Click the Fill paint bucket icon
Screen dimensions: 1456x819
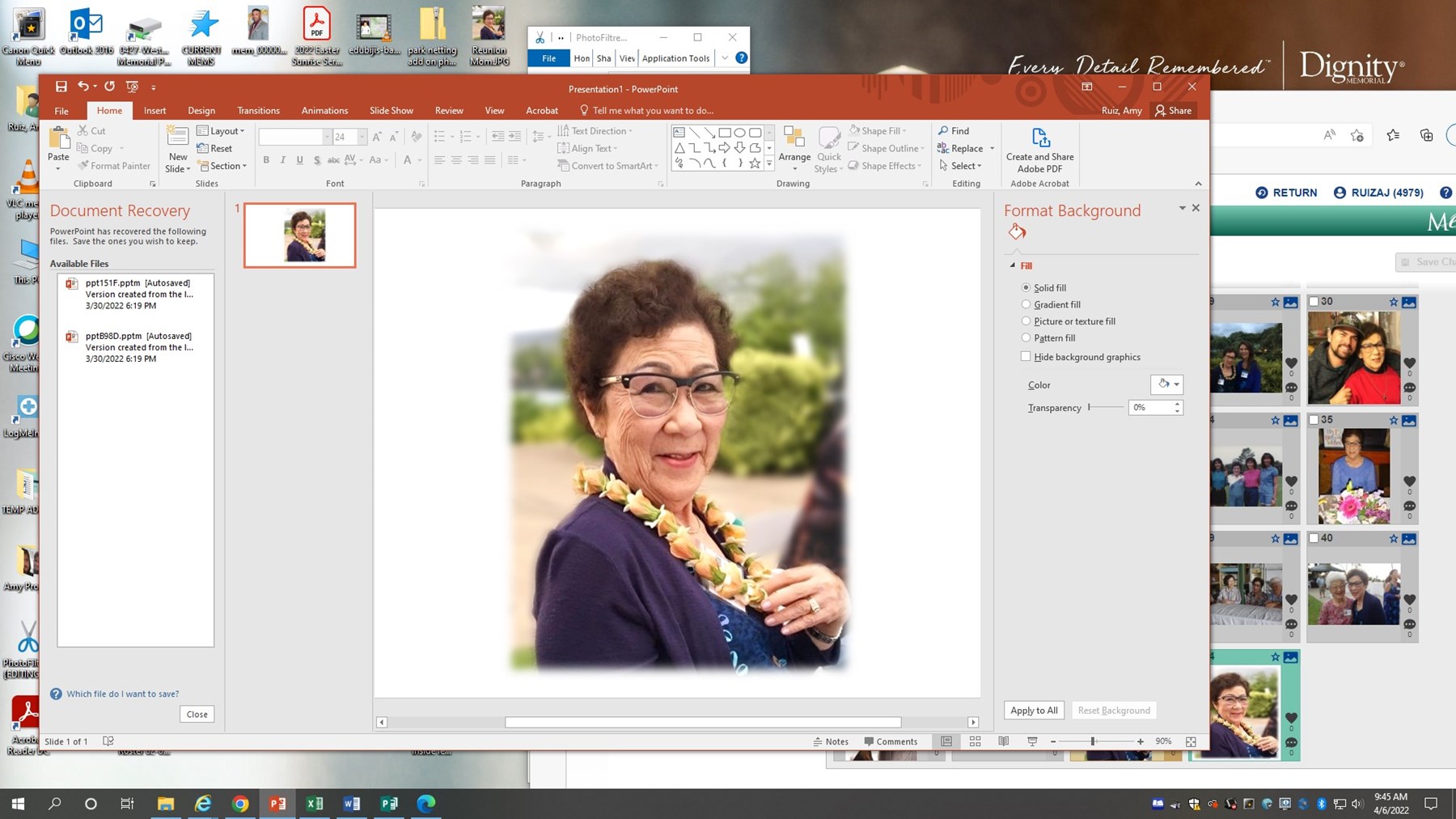[x=1017, y=232]
